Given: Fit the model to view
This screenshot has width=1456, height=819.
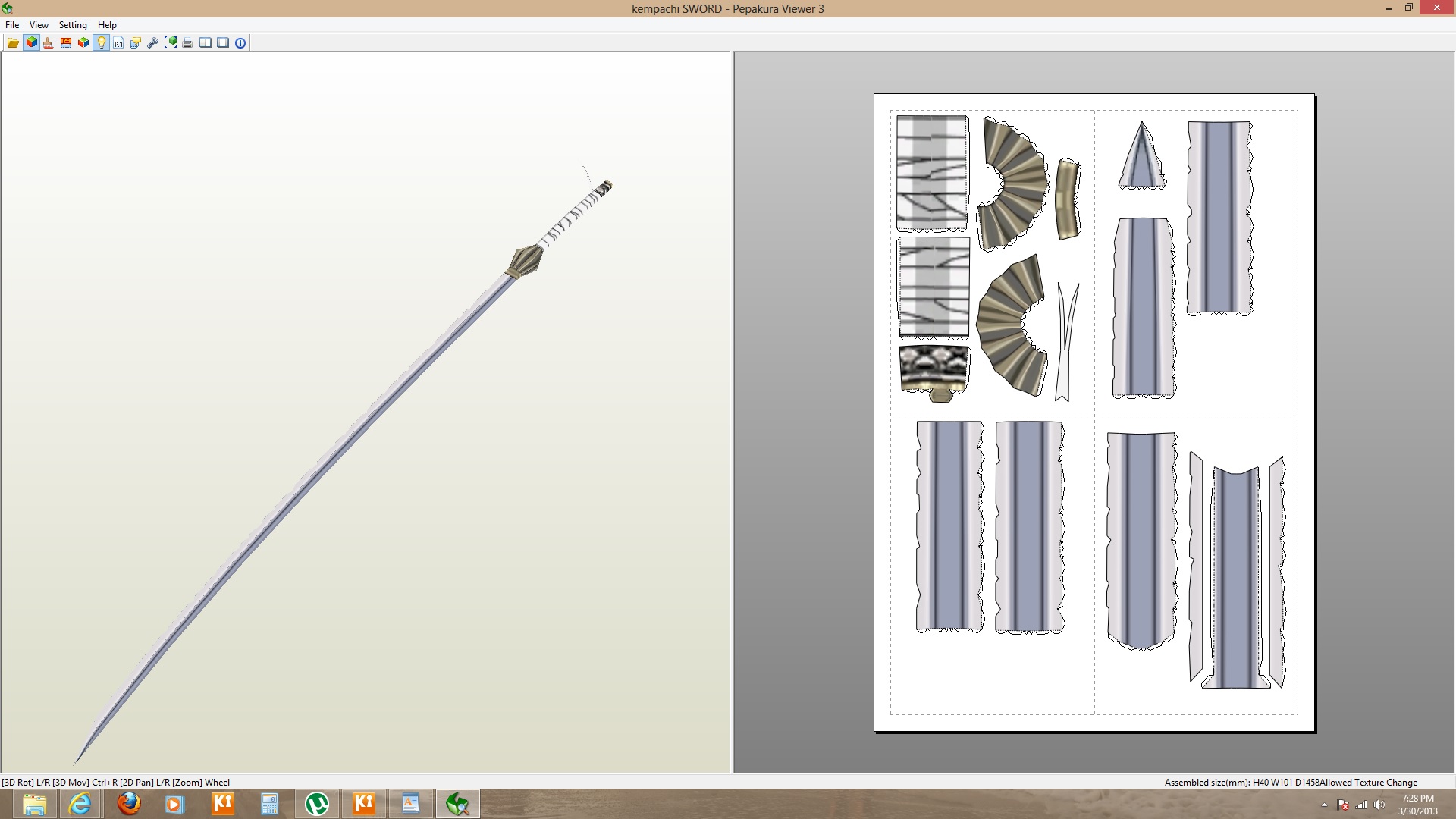Looking at the screenshot, I should pos(170,42).
